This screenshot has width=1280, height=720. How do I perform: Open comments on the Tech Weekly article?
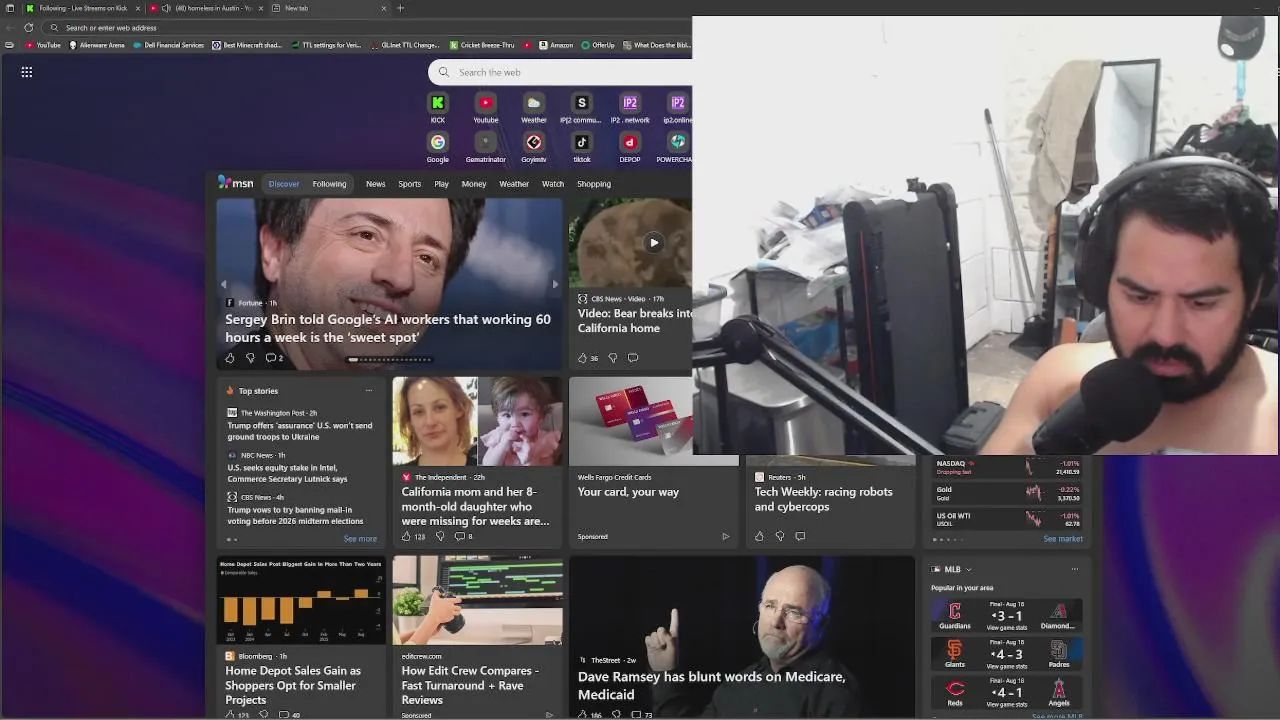pyautogui.click(x=800, y=536)
